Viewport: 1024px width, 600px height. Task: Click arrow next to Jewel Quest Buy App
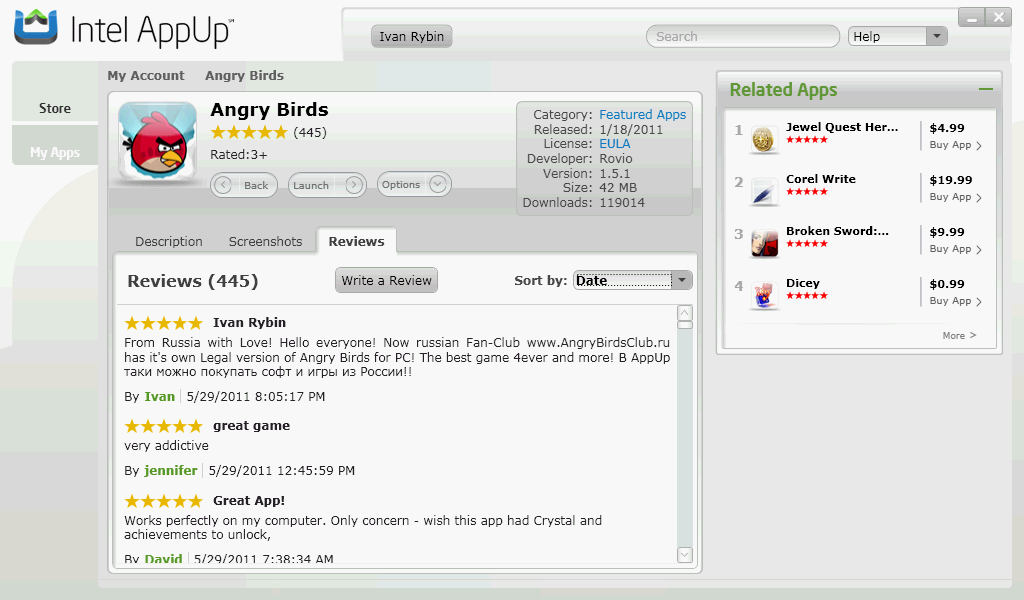click(978, 146)
